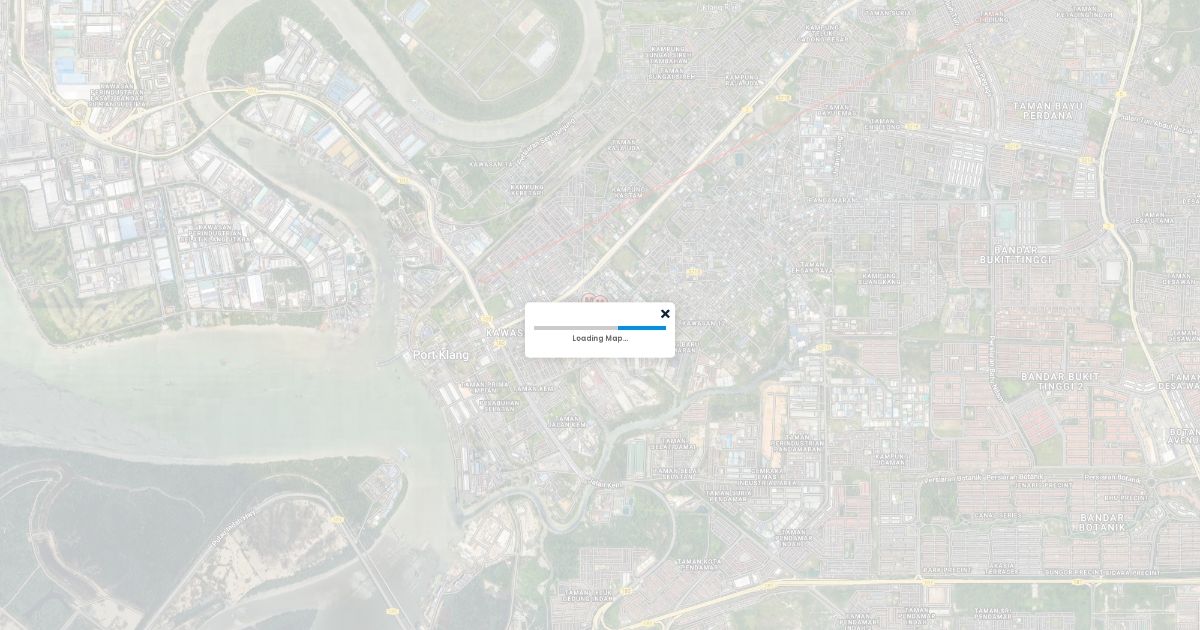1200x630 pixels.
Task: Click the "TAMAN BAYU PERDANA" map label
Action: pyautogui.click(x=1048, y=110)
